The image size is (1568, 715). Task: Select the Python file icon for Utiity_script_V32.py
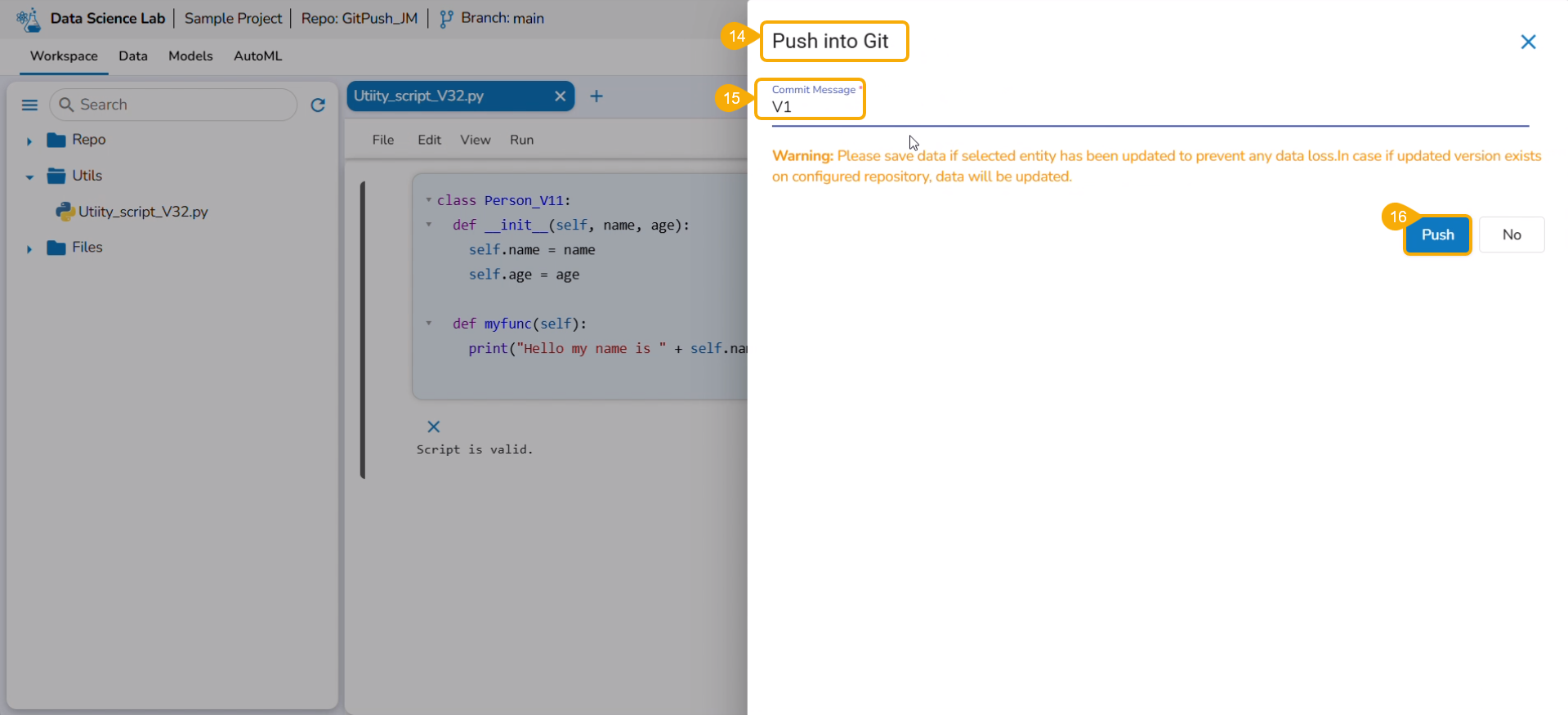pos(65,212)
